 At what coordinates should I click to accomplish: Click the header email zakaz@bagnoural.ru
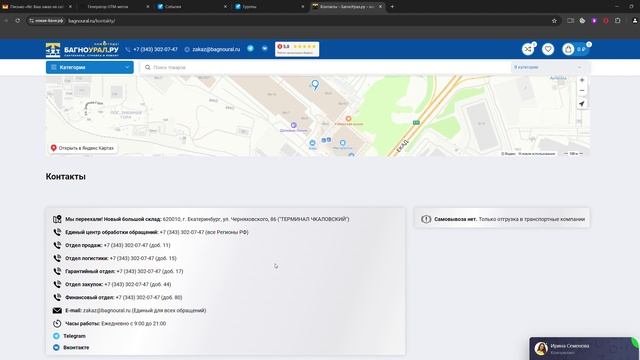coord(216,49)
